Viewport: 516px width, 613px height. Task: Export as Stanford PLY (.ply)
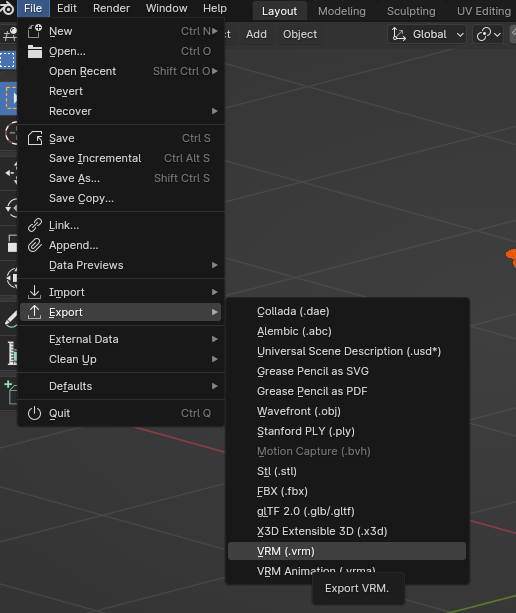[347, 432]
